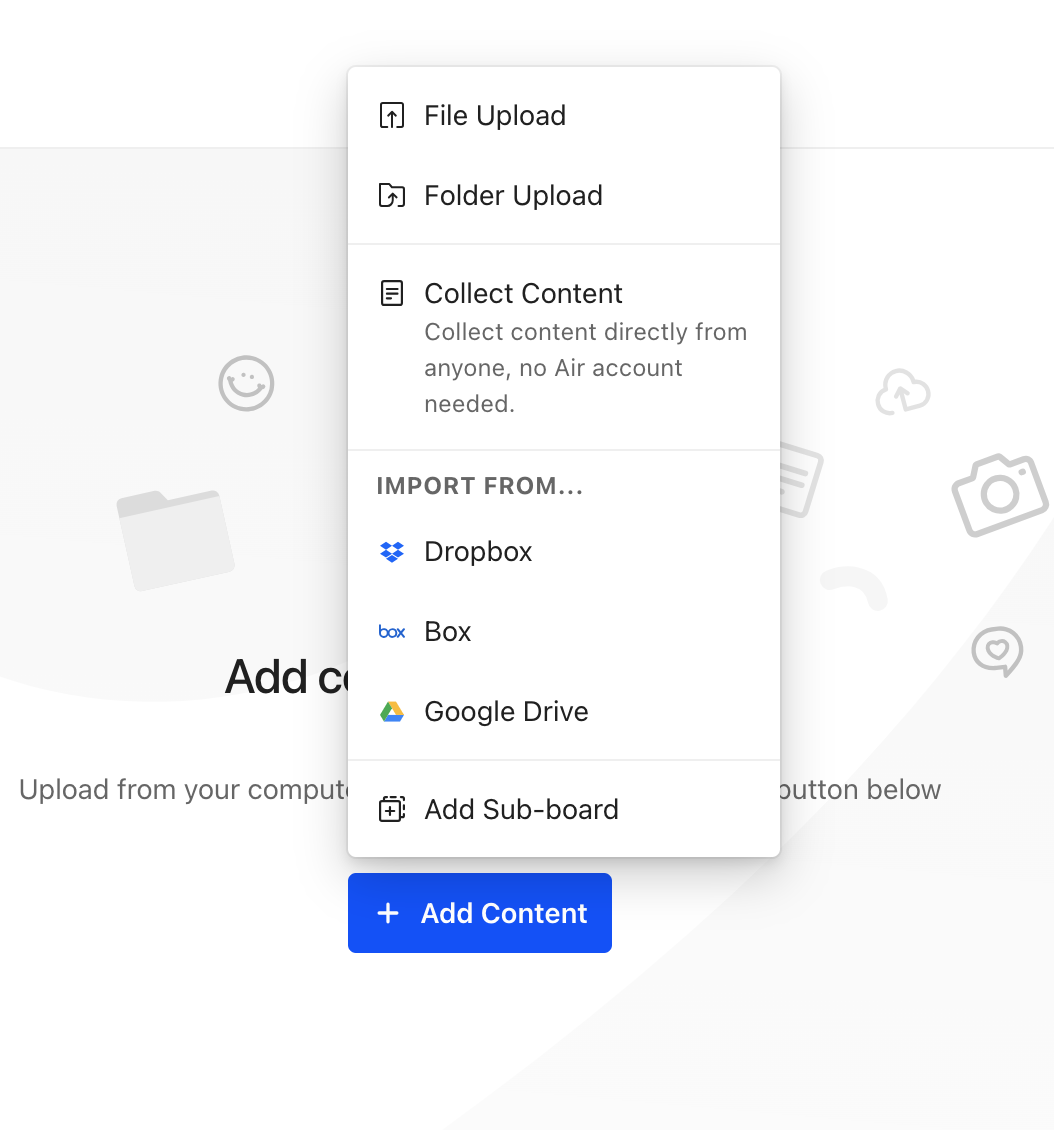Choose File Upload from the menu
Viewport: 1054px width, 1130px height.
click(x=495, y=116)
